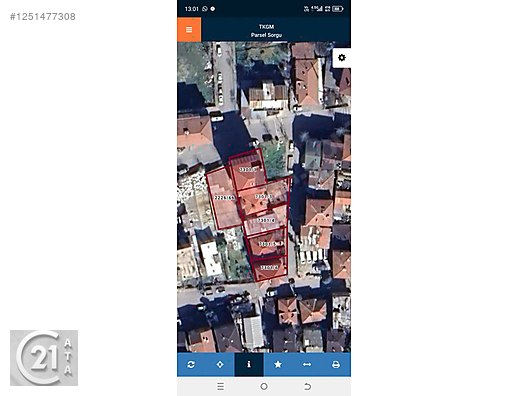
Task: Tap the Android recent apps button
Action: 221,387
